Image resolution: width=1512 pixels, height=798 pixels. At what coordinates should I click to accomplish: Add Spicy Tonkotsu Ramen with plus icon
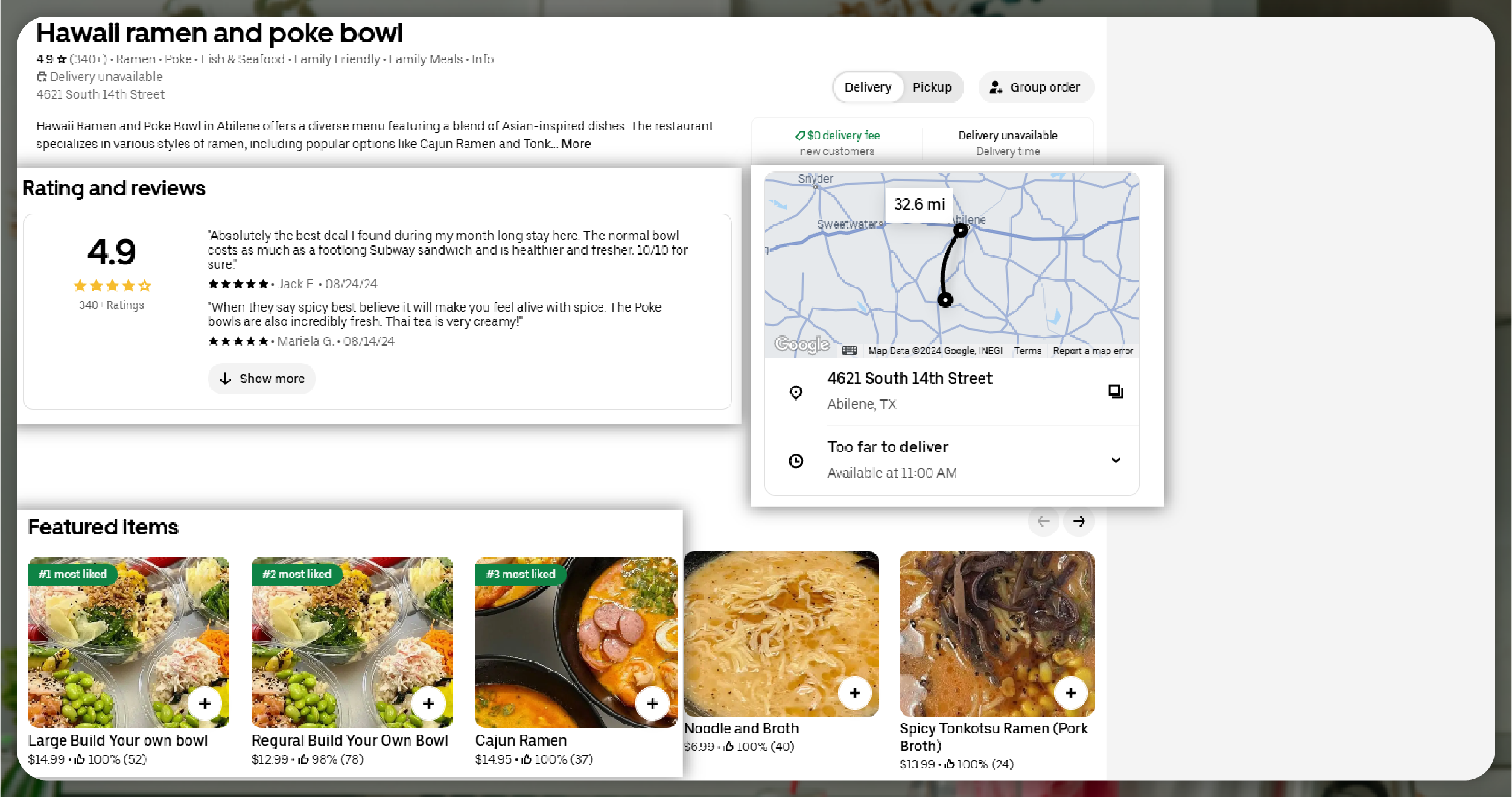1070,693
